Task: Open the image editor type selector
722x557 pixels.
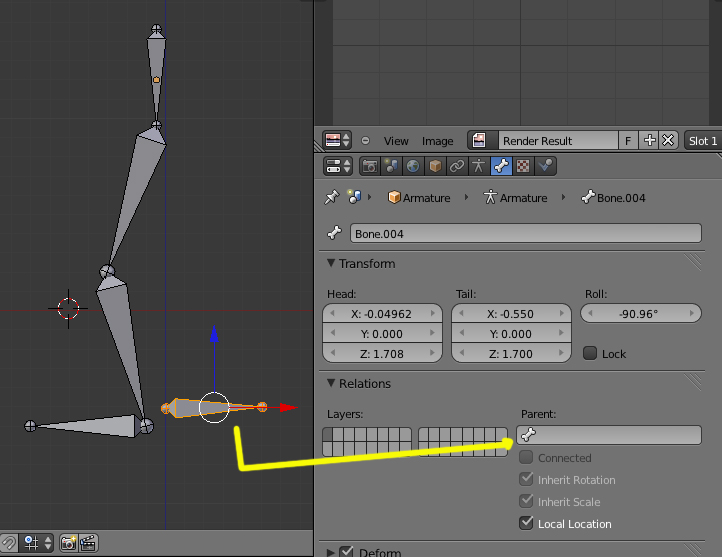Action: pyautogui.click(x=338, y=140)
